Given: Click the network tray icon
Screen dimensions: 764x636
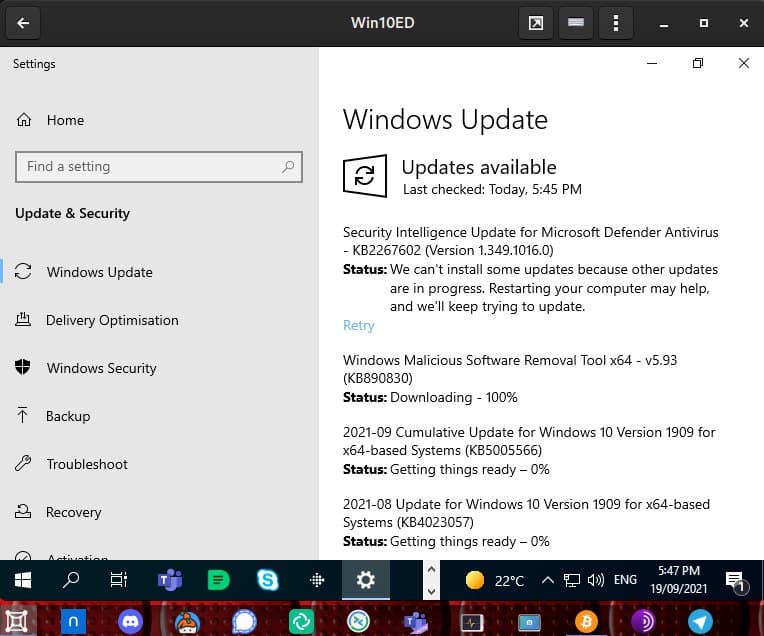Looking at the screenshot, I should 572,580.
